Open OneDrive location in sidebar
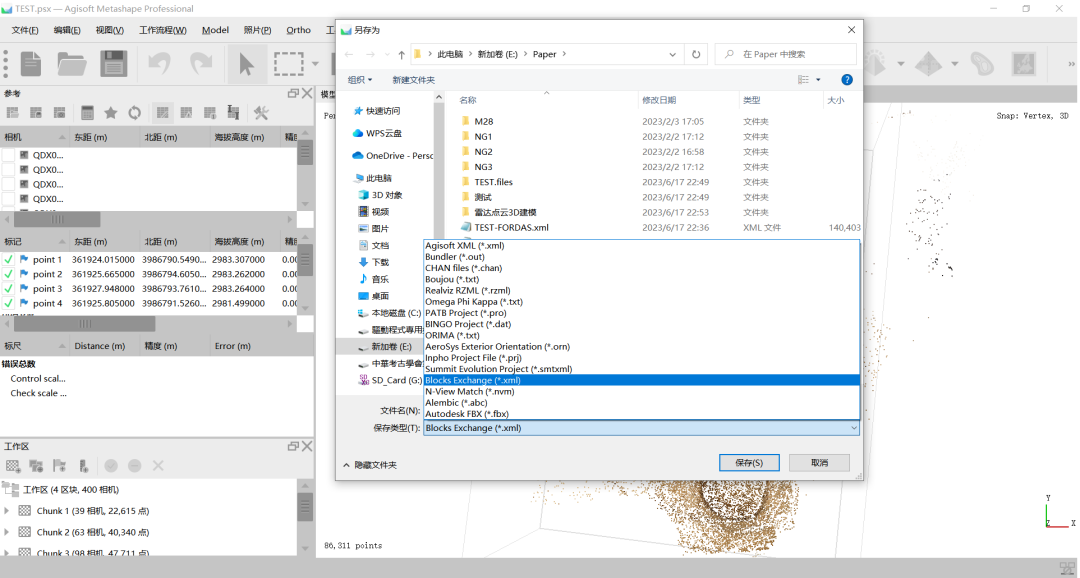The image size is (1080, 578). (x=393, y=156)
